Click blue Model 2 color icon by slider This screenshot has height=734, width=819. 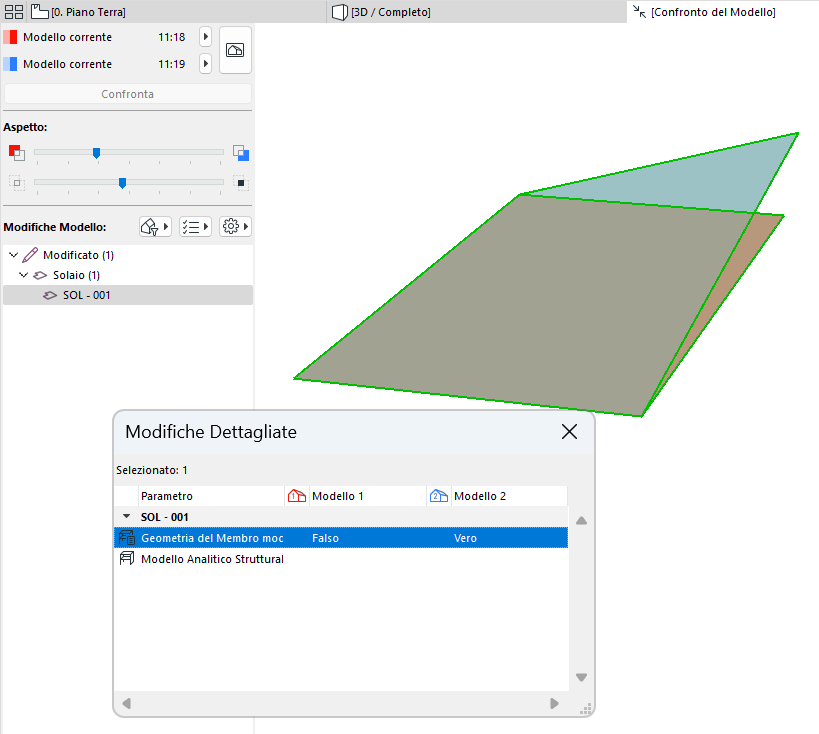coord(241,153)
